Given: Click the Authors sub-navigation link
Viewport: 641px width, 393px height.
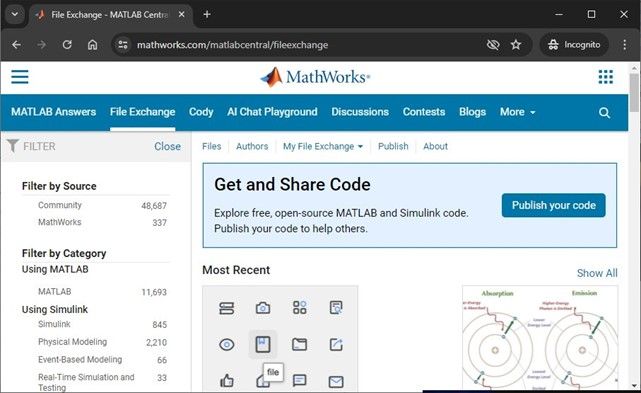Looking at the screenshot, I should 252,146.
